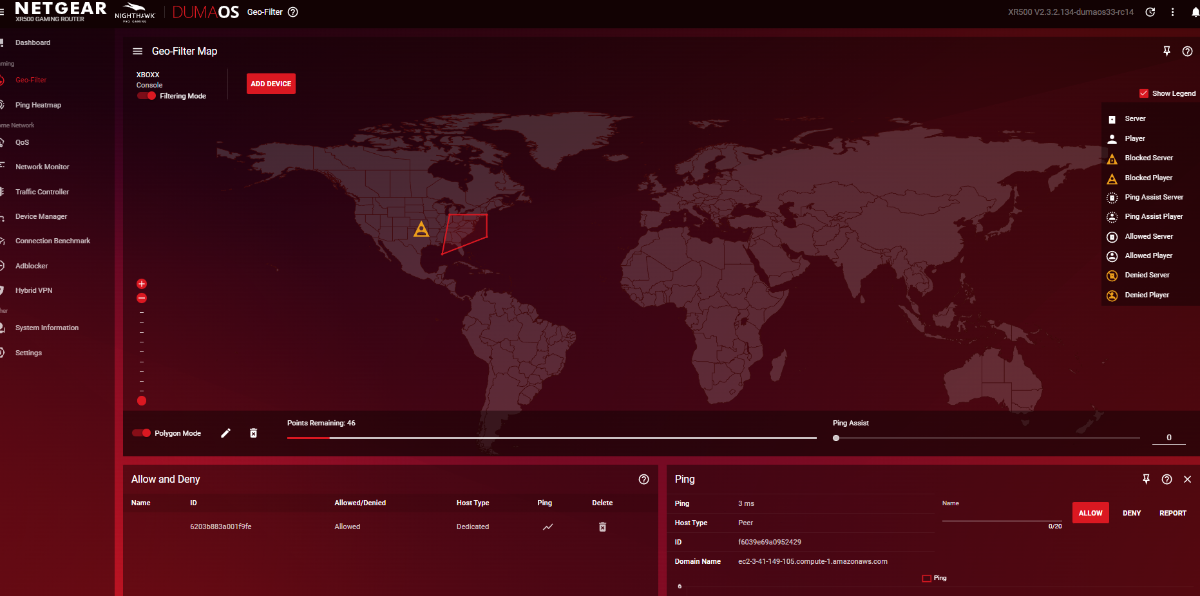Image resolution: width=1200 pixels, height=596 pixels.
Task: Click the pencil edit polygon icon
Action: (x=226, y=433)
